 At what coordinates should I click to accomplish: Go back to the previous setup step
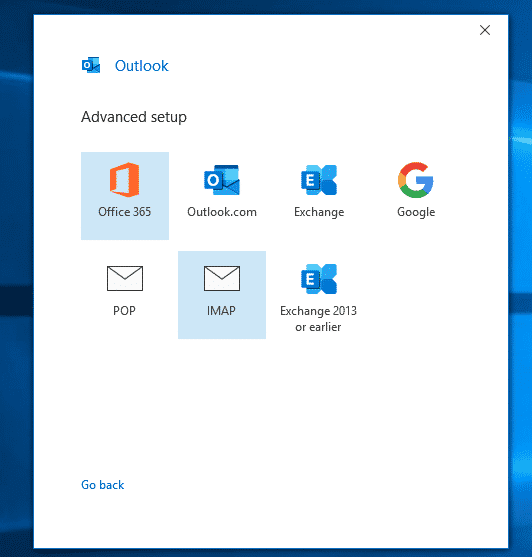click(103, 485)
